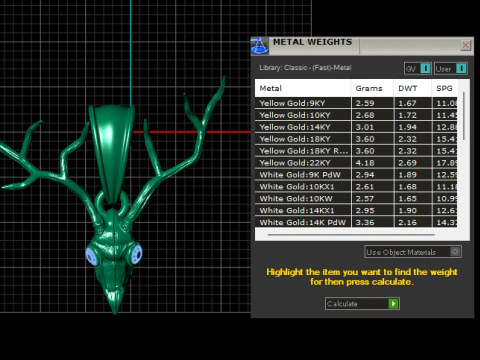Click the 4.18 grams value

[x=365, y=163]
